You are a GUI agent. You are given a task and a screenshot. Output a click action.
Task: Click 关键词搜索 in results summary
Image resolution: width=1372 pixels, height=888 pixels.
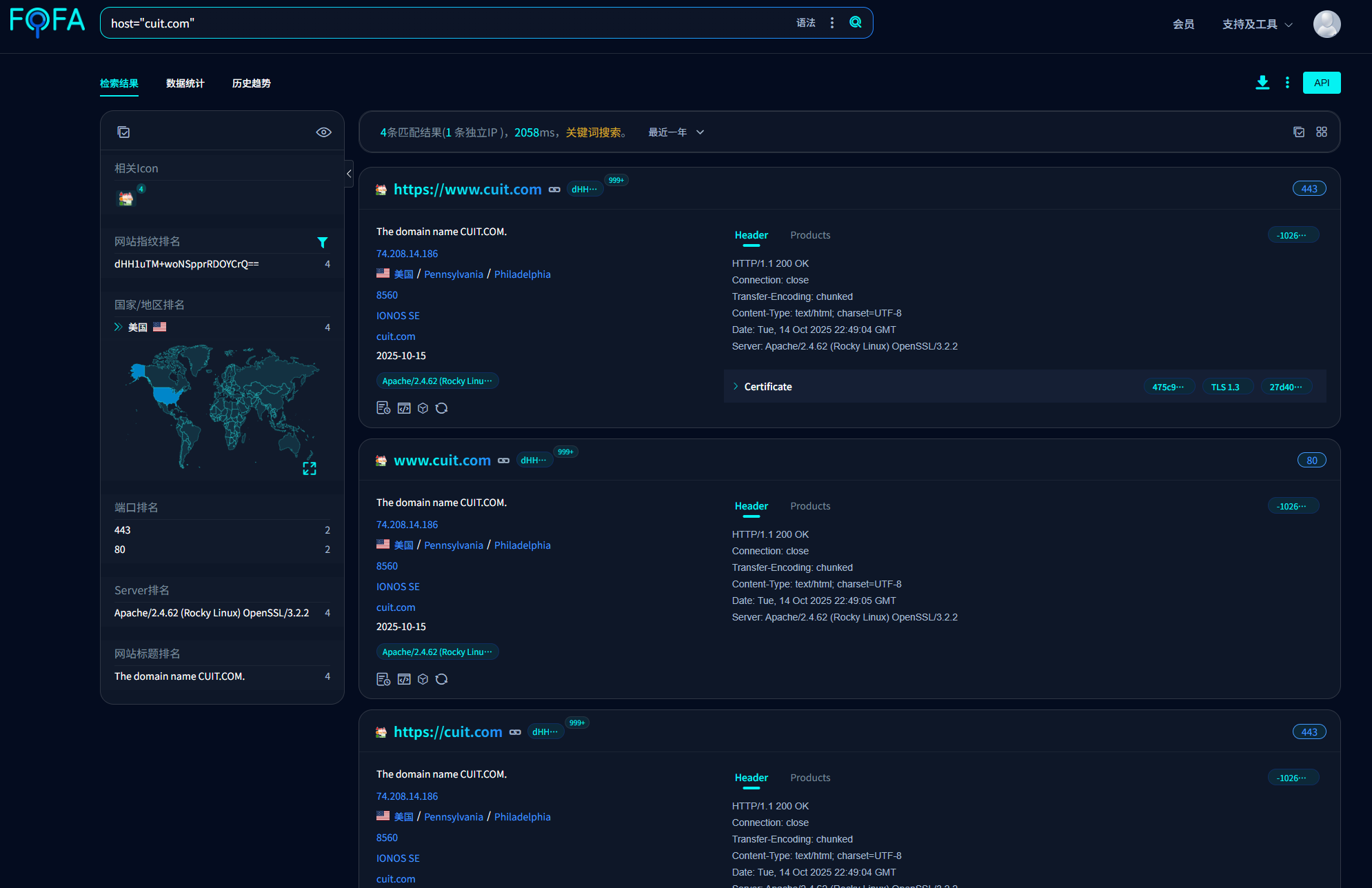pyautogui.click(x=594, y=132)
